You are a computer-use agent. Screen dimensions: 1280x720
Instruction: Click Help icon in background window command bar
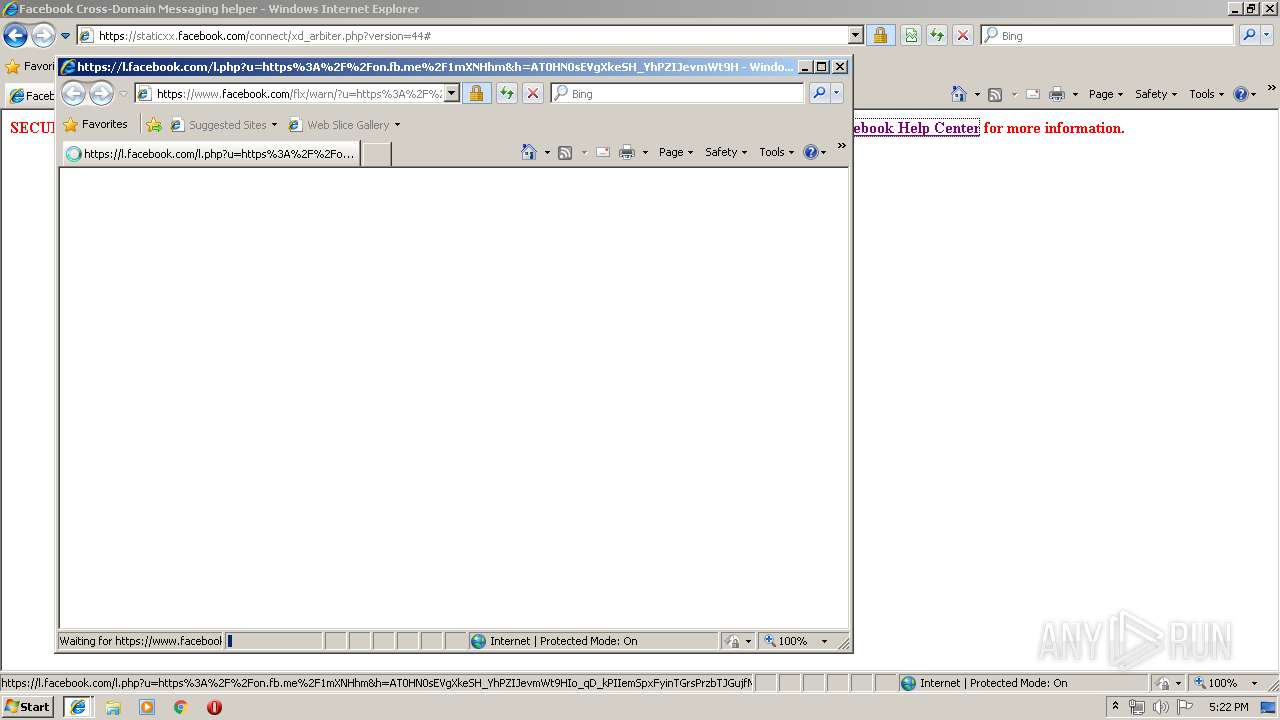click(x=1240, y=94)
